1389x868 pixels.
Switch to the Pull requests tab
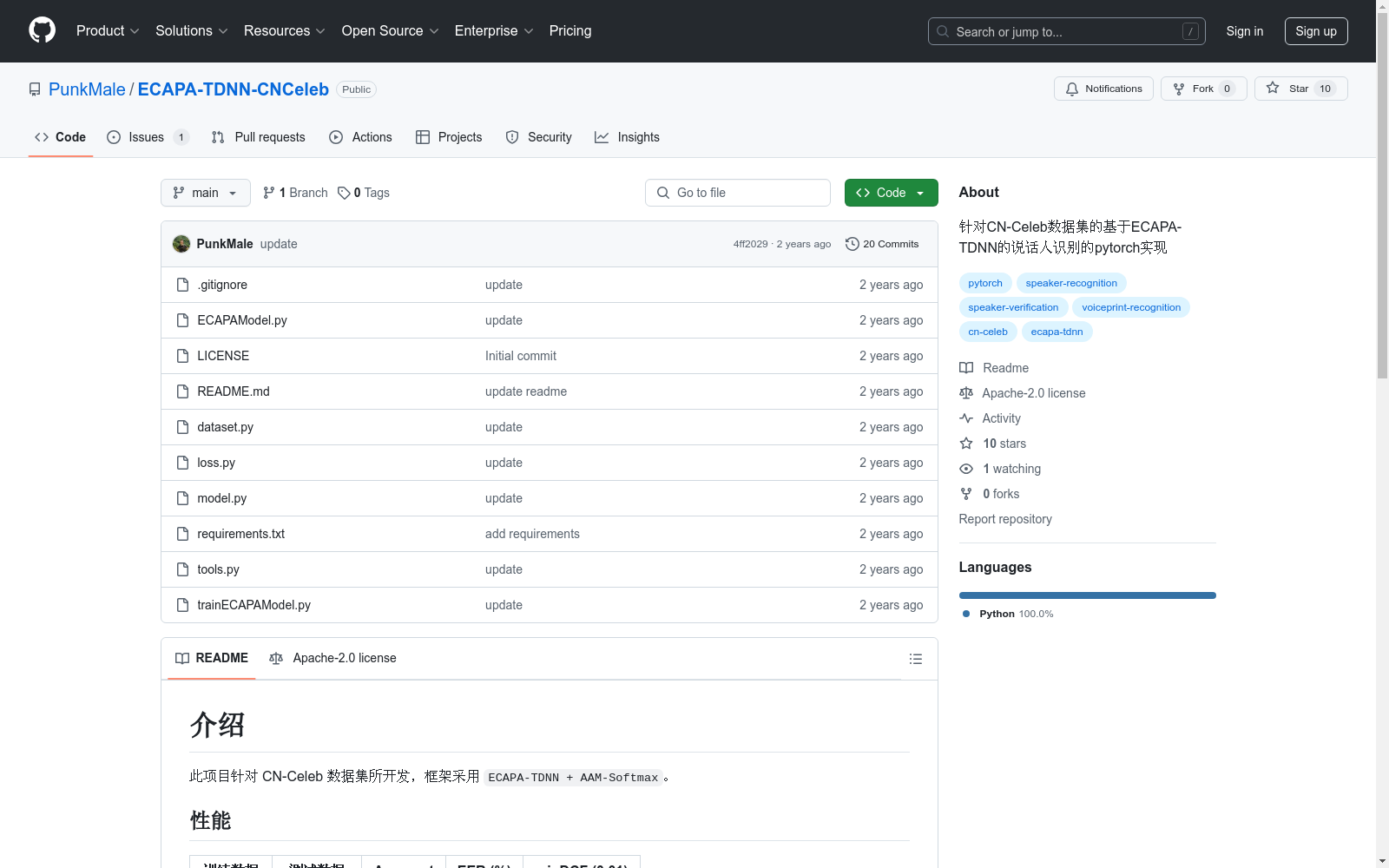(x=259, y=137)
